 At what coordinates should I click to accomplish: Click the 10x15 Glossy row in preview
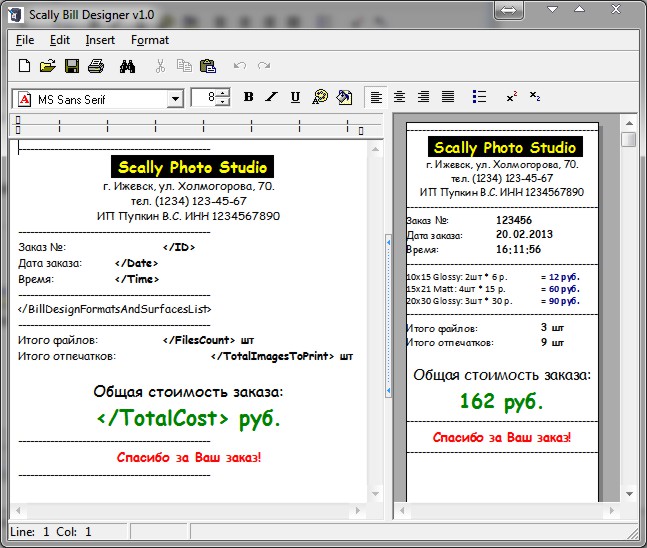tap(493, 277)
